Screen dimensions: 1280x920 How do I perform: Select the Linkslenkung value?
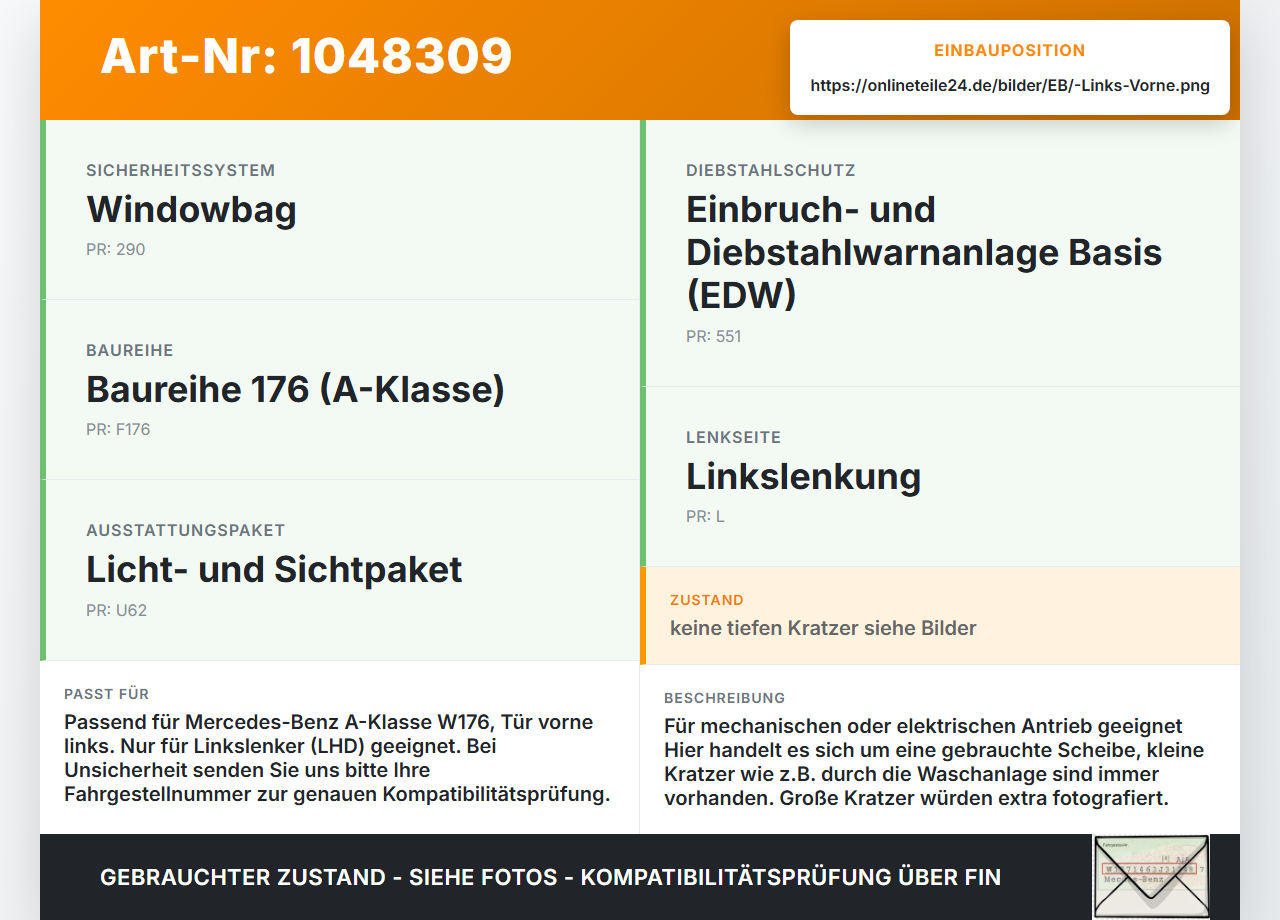point(803,477)
